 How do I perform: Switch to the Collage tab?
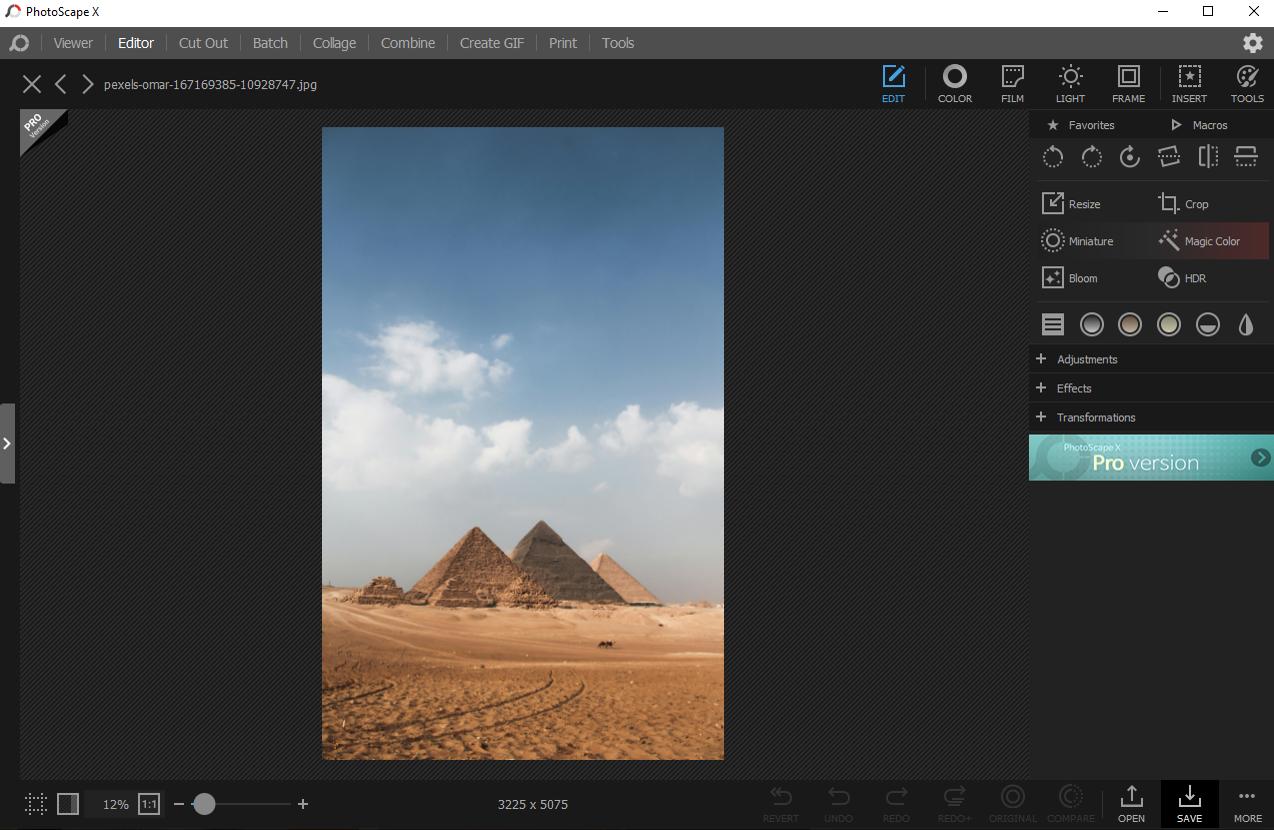click(333, 43)
